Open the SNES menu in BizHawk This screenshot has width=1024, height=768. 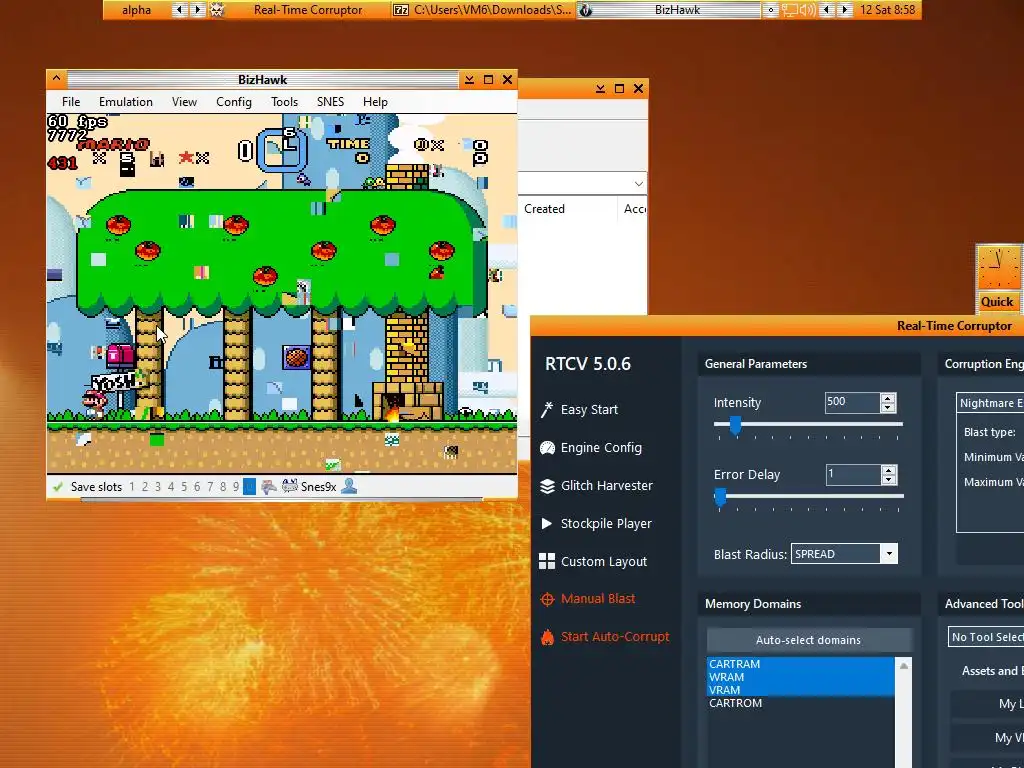(330, 102)
